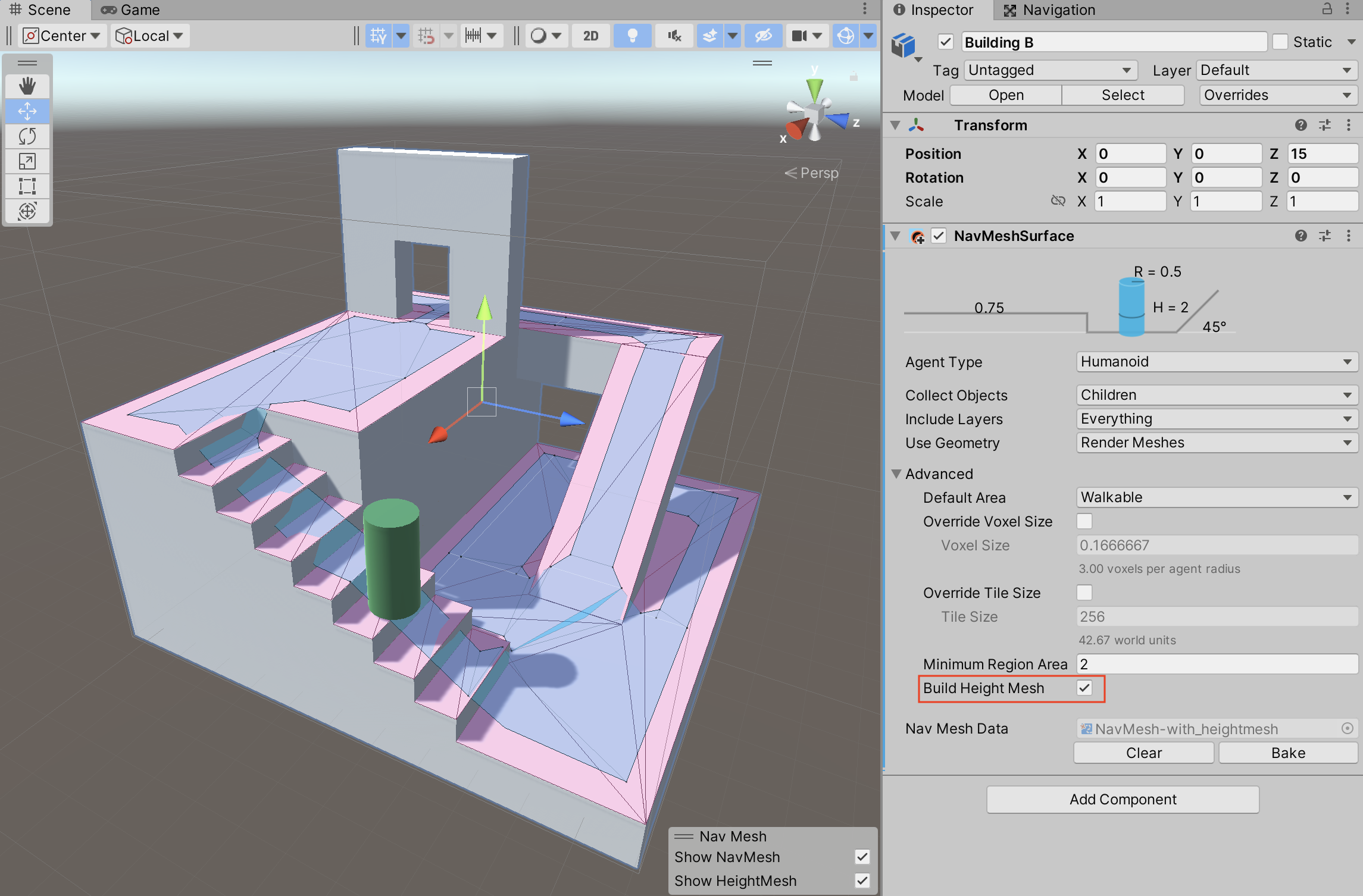The height and width of the screenshot is (896, 1363).
Task: Toggle scene view lighting
Action: (632, 36)
